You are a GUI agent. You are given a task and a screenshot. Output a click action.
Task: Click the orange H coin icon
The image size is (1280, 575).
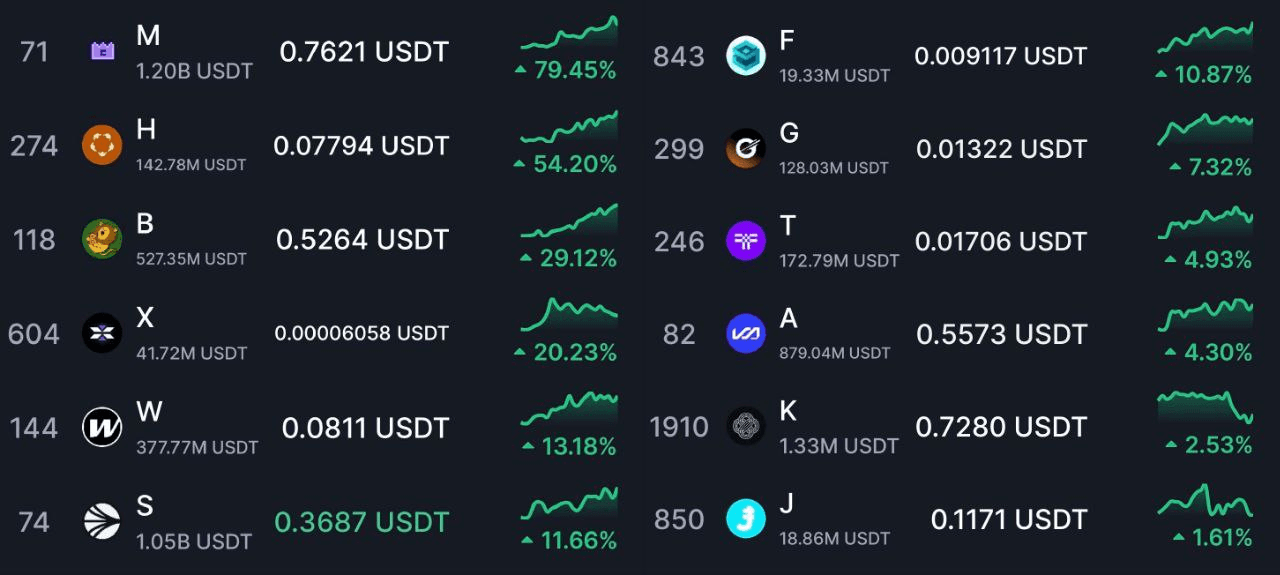coord(102,146)
